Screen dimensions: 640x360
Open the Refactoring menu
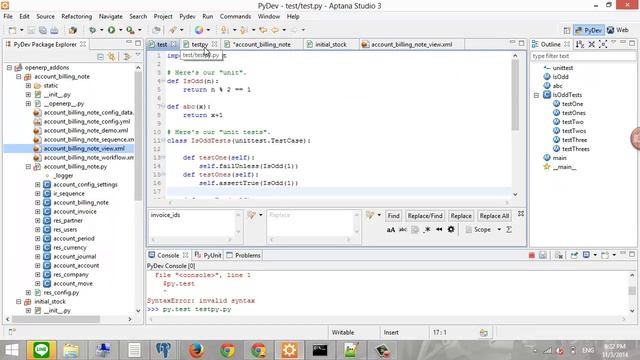[76, 16]
